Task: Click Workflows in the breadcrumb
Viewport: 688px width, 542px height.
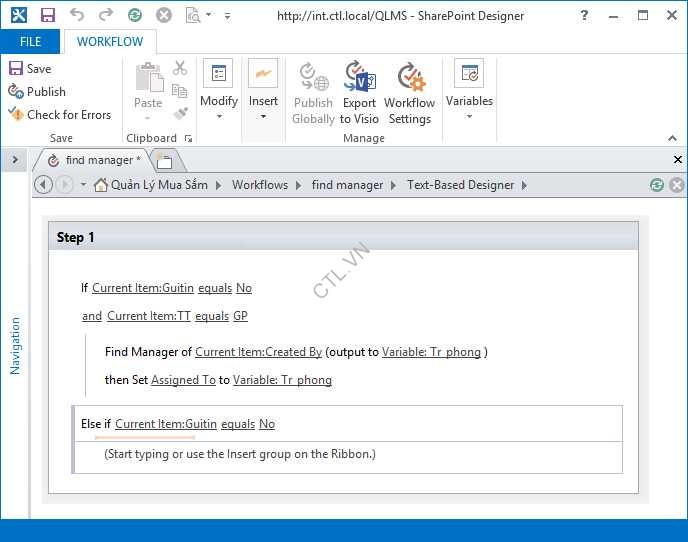Action: tap(260, 185)
